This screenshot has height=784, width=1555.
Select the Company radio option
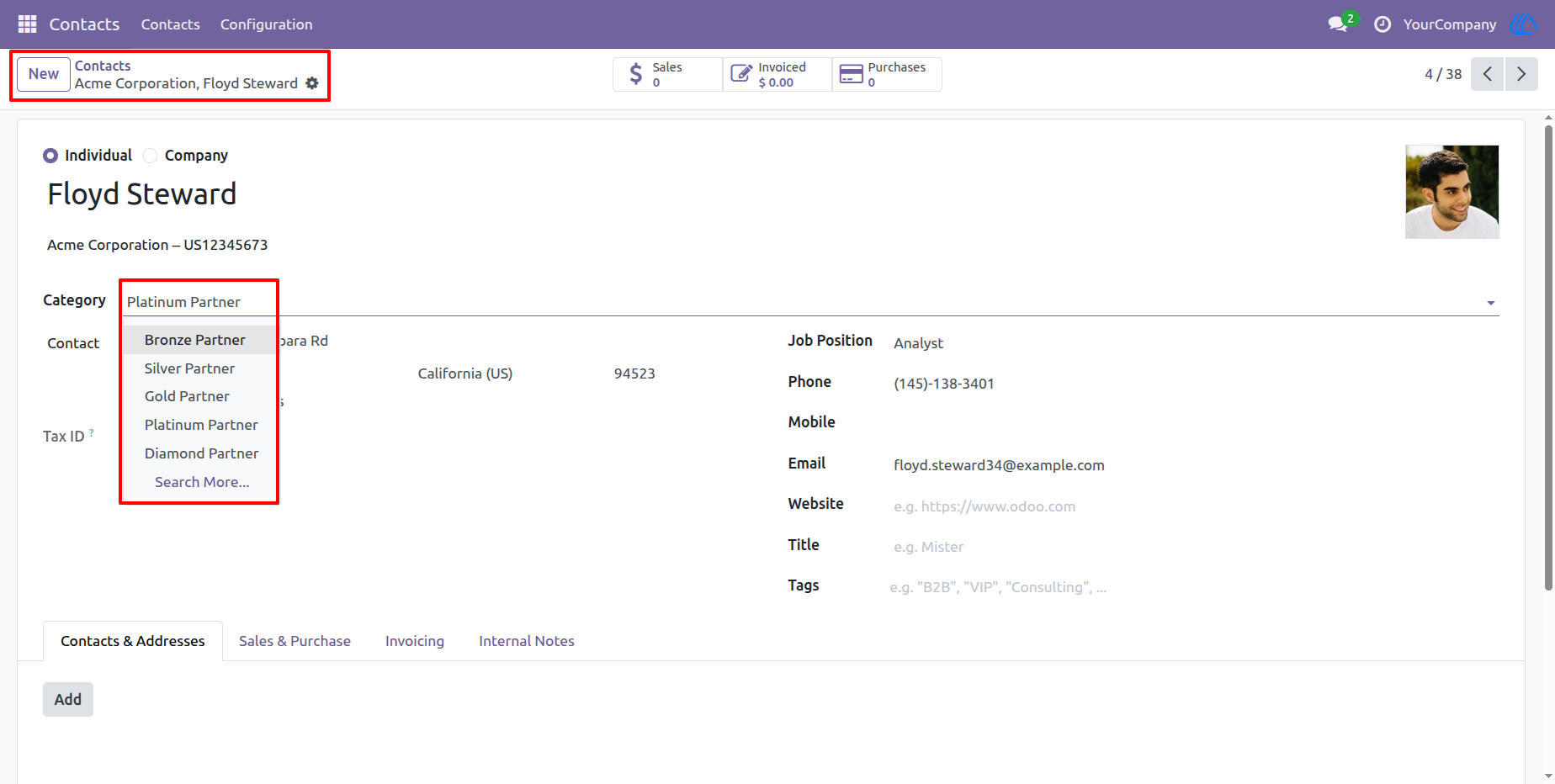click(x=151, y=156)
